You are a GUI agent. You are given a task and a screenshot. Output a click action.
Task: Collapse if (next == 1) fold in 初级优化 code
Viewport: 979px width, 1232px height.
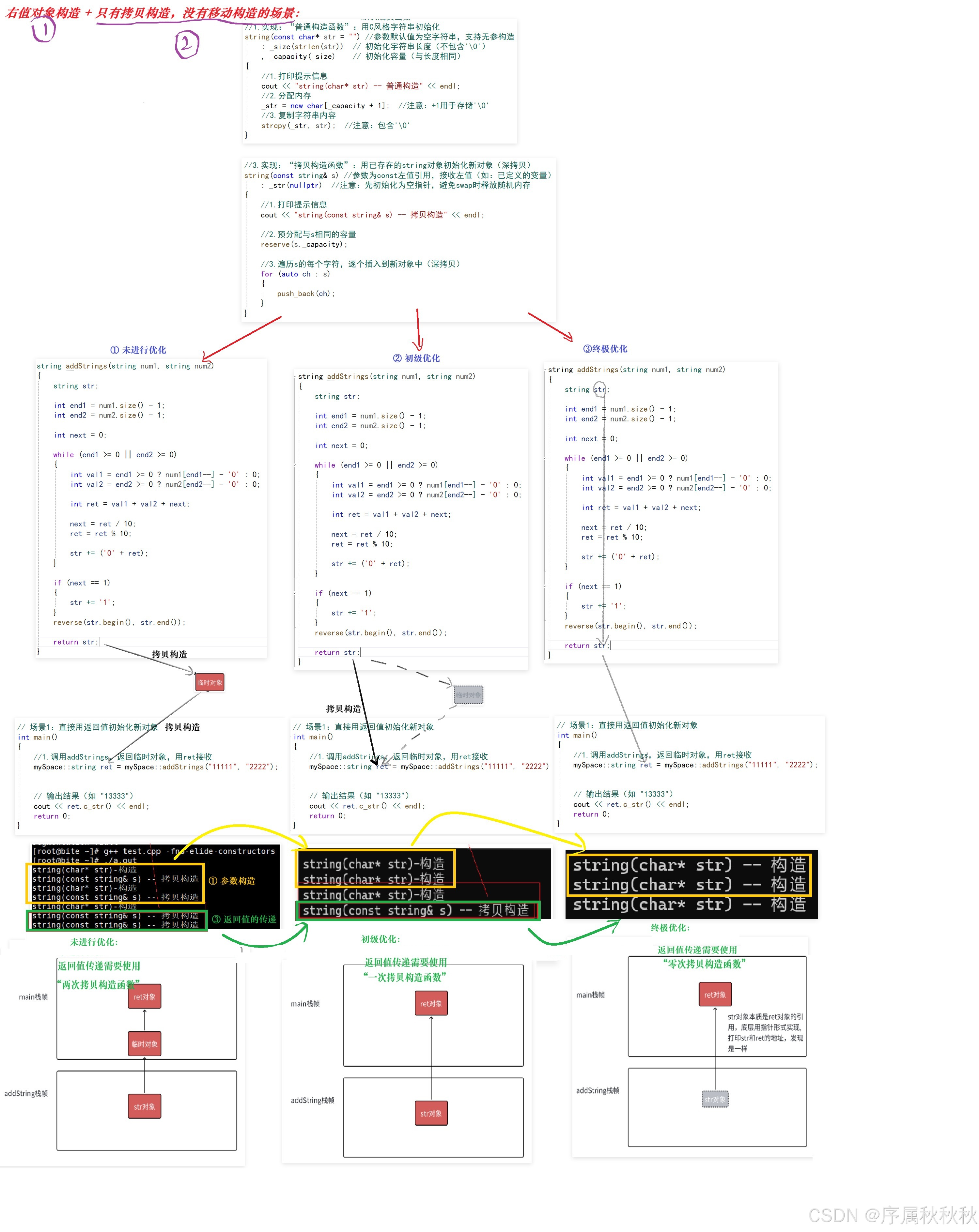295,594
